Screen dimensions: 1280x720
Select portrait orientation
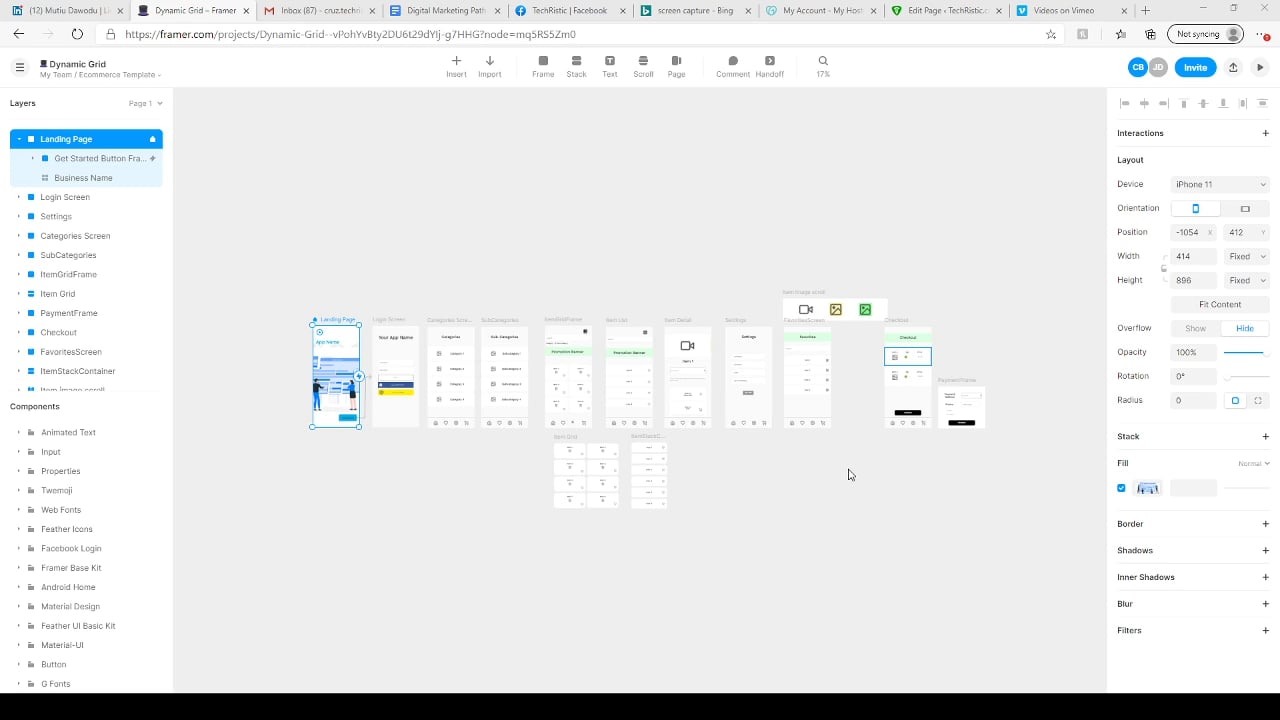[1195, 208]
